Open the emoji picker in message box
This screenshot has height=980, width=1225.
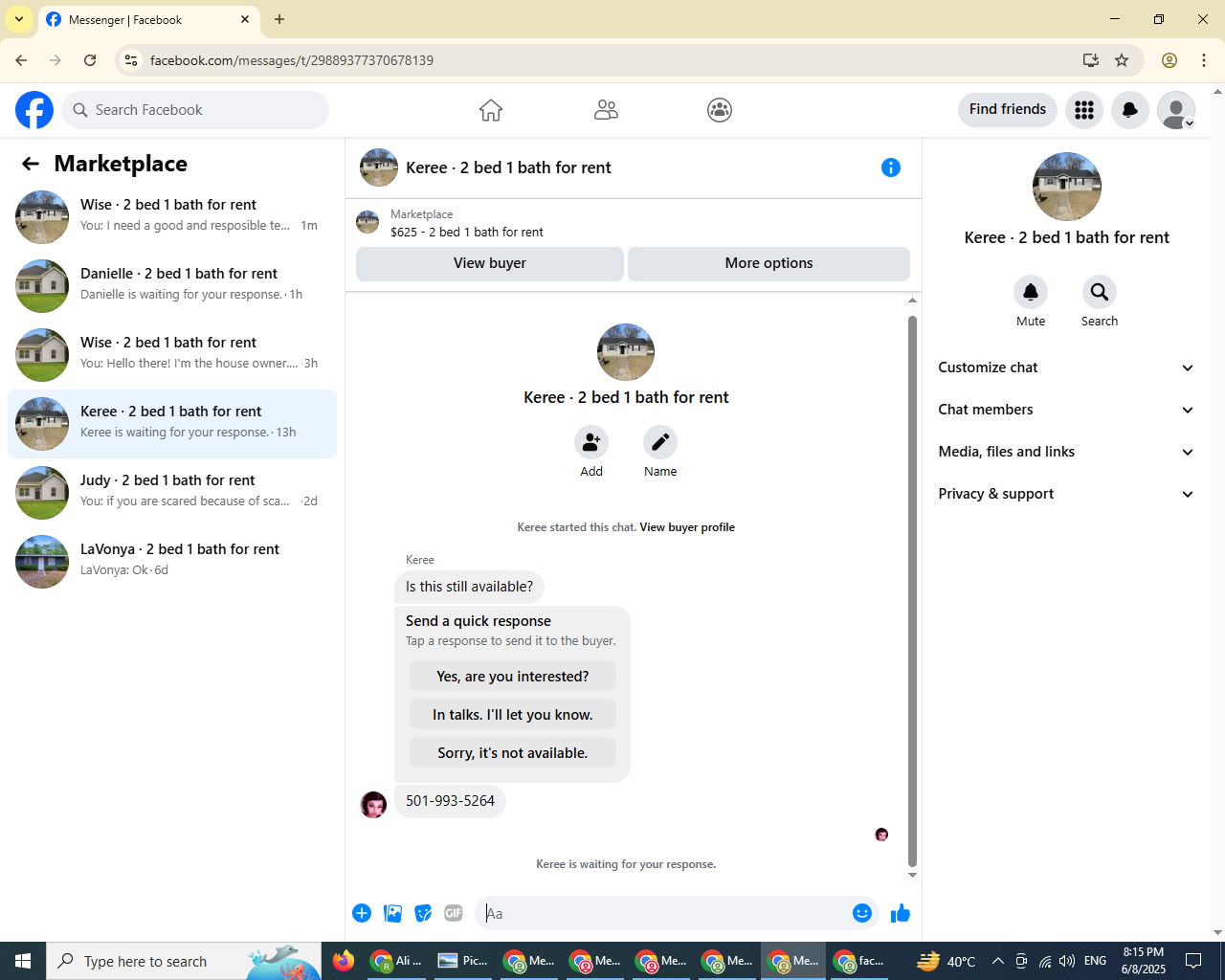tap(862, 913)
